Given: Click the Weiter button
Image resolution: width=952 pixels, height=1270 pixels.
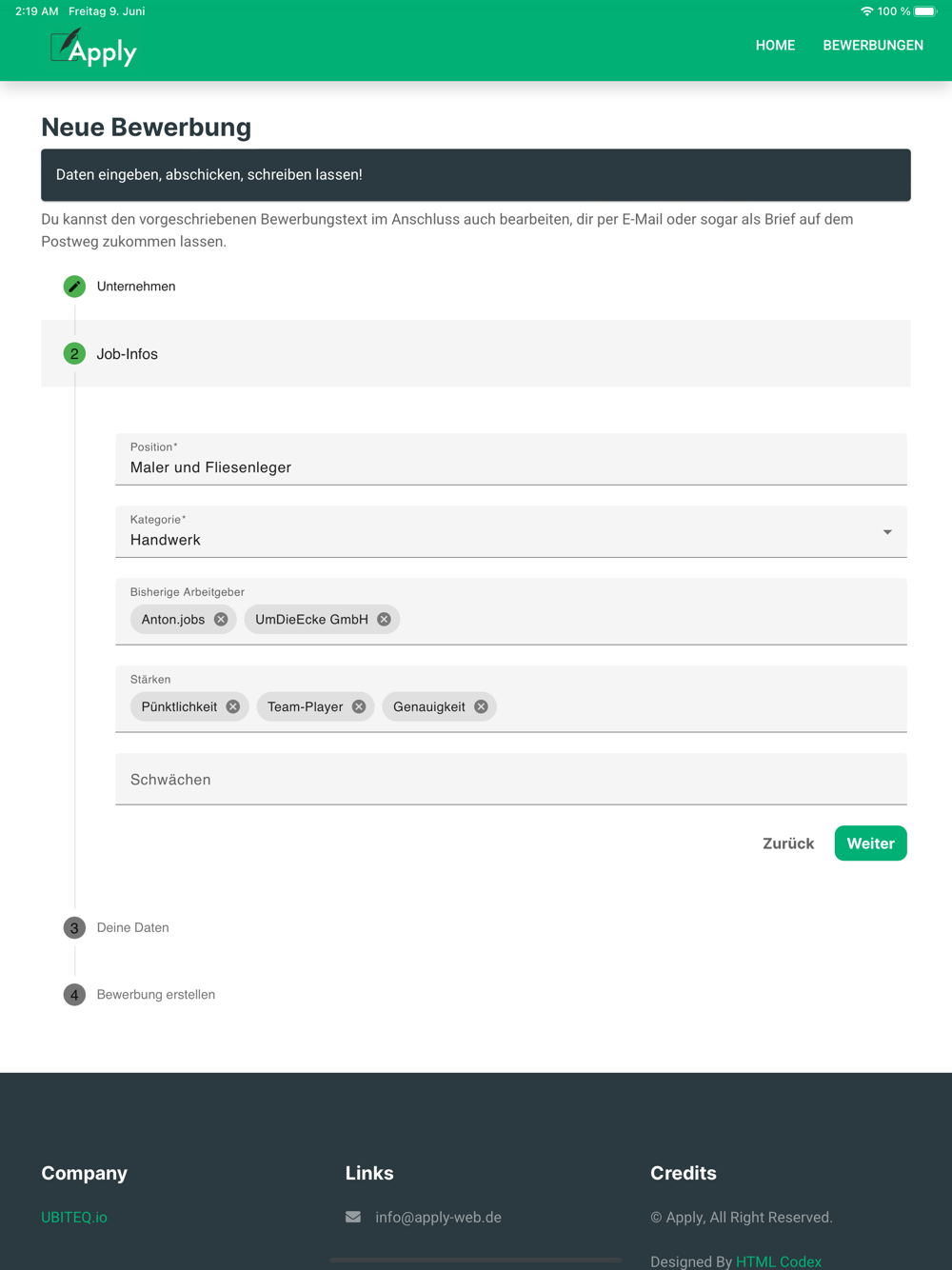Looking at the screenshot, I should pyautogui.click(x=871, y=843).
